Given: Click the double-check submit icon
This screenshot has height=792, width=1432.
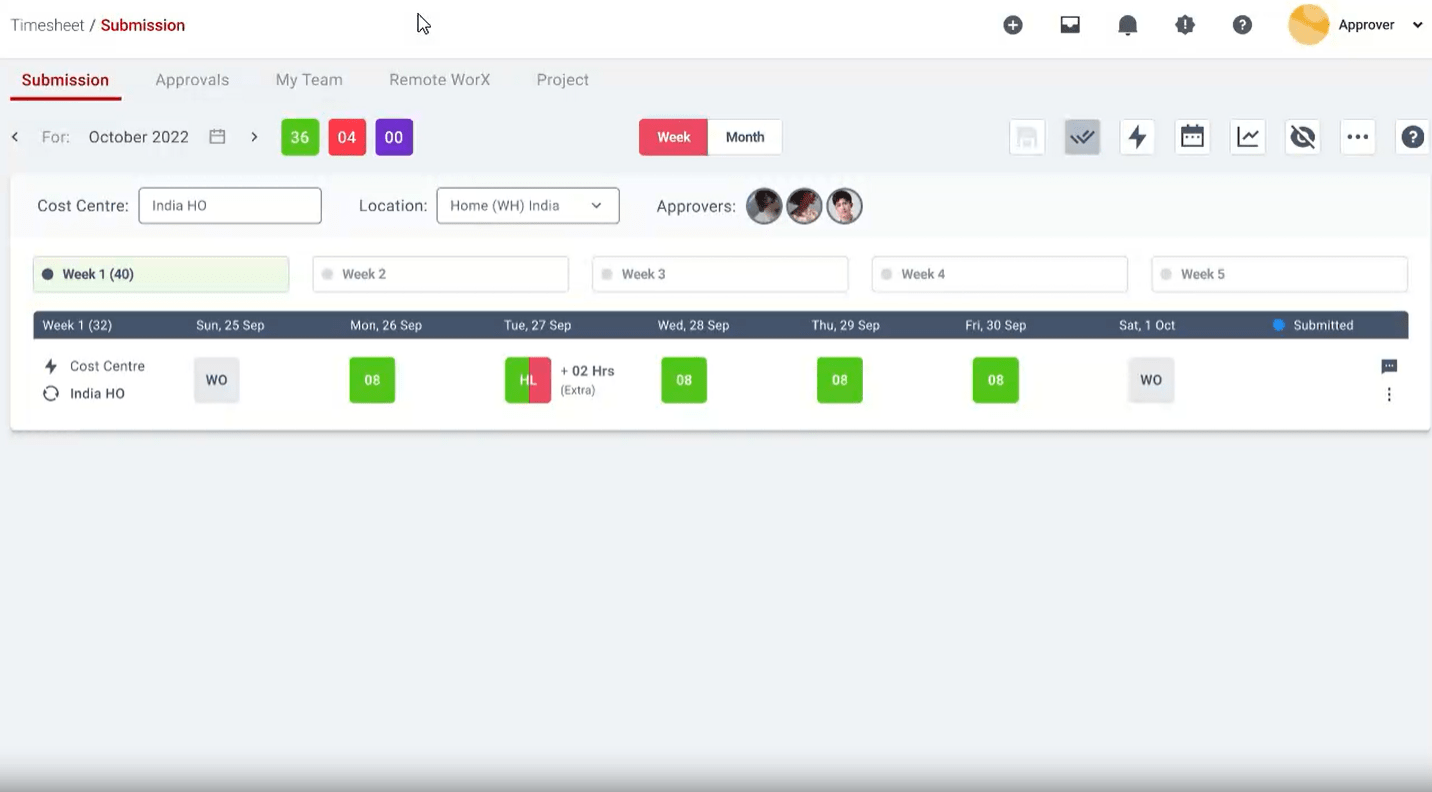Looking at the screenshot, I should click(1082, 138).
